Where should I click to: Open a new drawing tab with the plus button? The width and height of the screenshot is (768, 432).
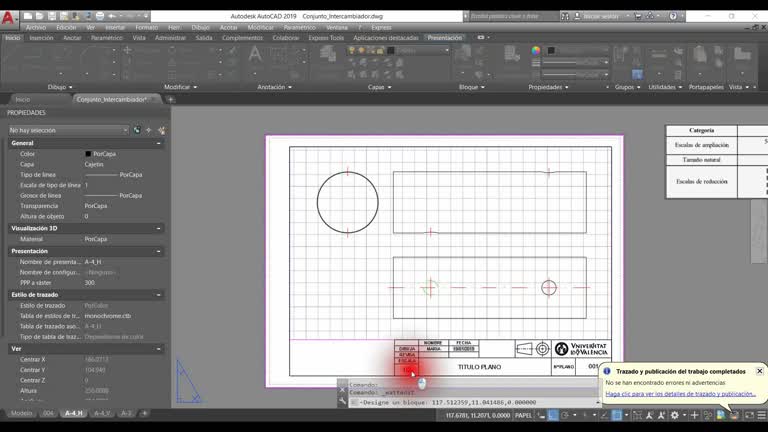coord(170,99)
